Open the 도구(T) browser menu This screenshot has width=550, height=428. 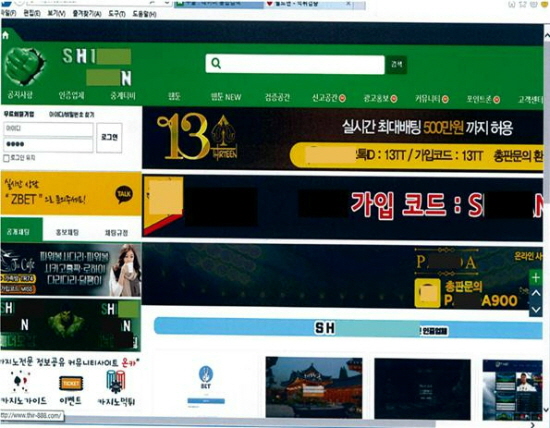(x=117, y=14)
